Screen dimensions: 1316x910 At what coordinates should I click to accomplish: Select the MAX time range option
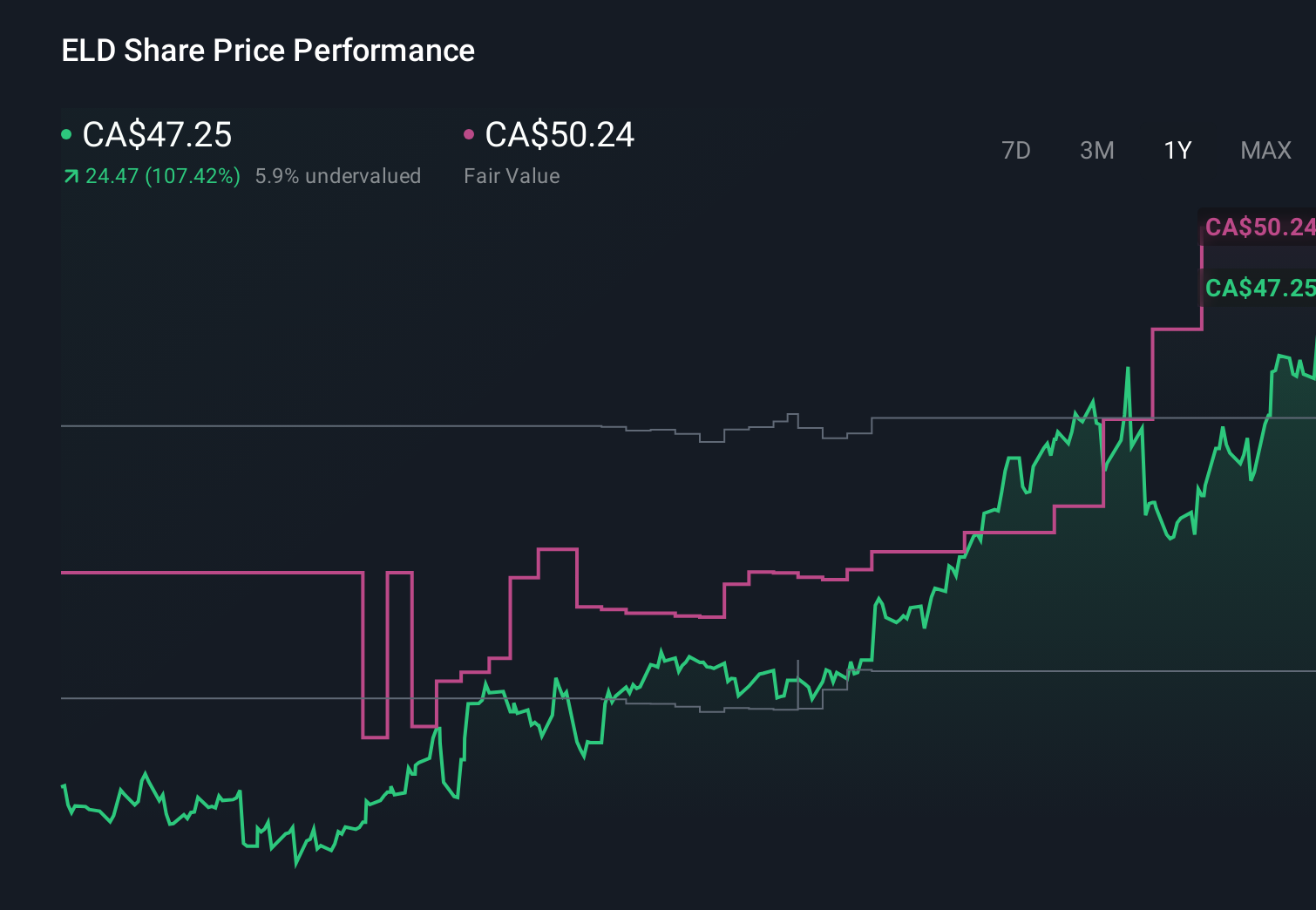click(1265, 150)
